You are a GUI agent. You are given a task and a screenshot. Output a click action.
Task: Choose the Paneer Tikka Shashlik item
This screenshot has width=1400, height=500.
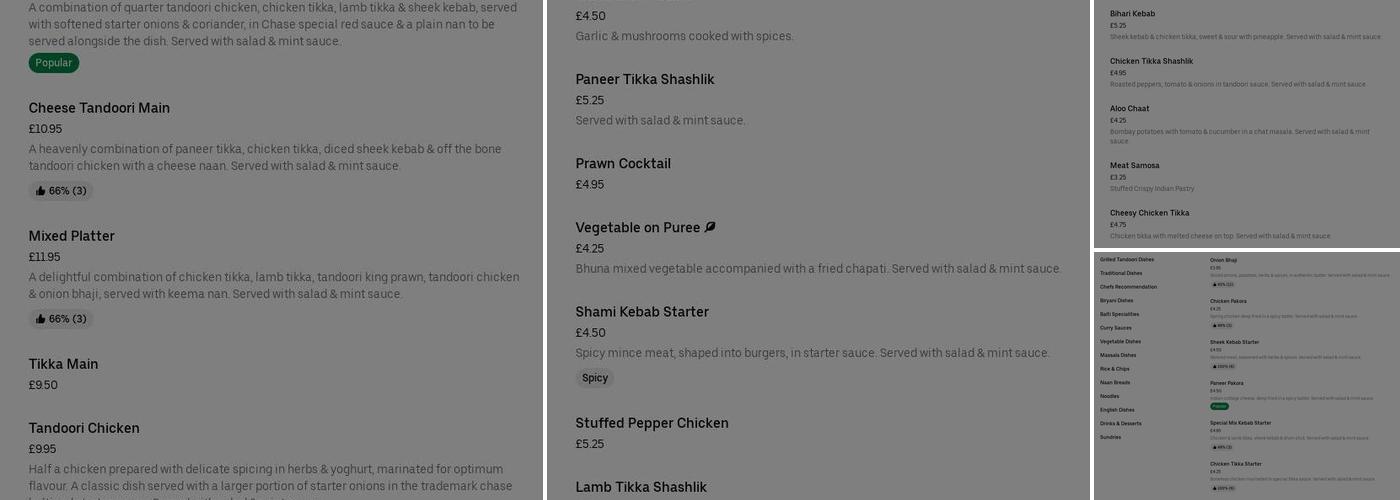pyautogui.click(x=645, y=80)
